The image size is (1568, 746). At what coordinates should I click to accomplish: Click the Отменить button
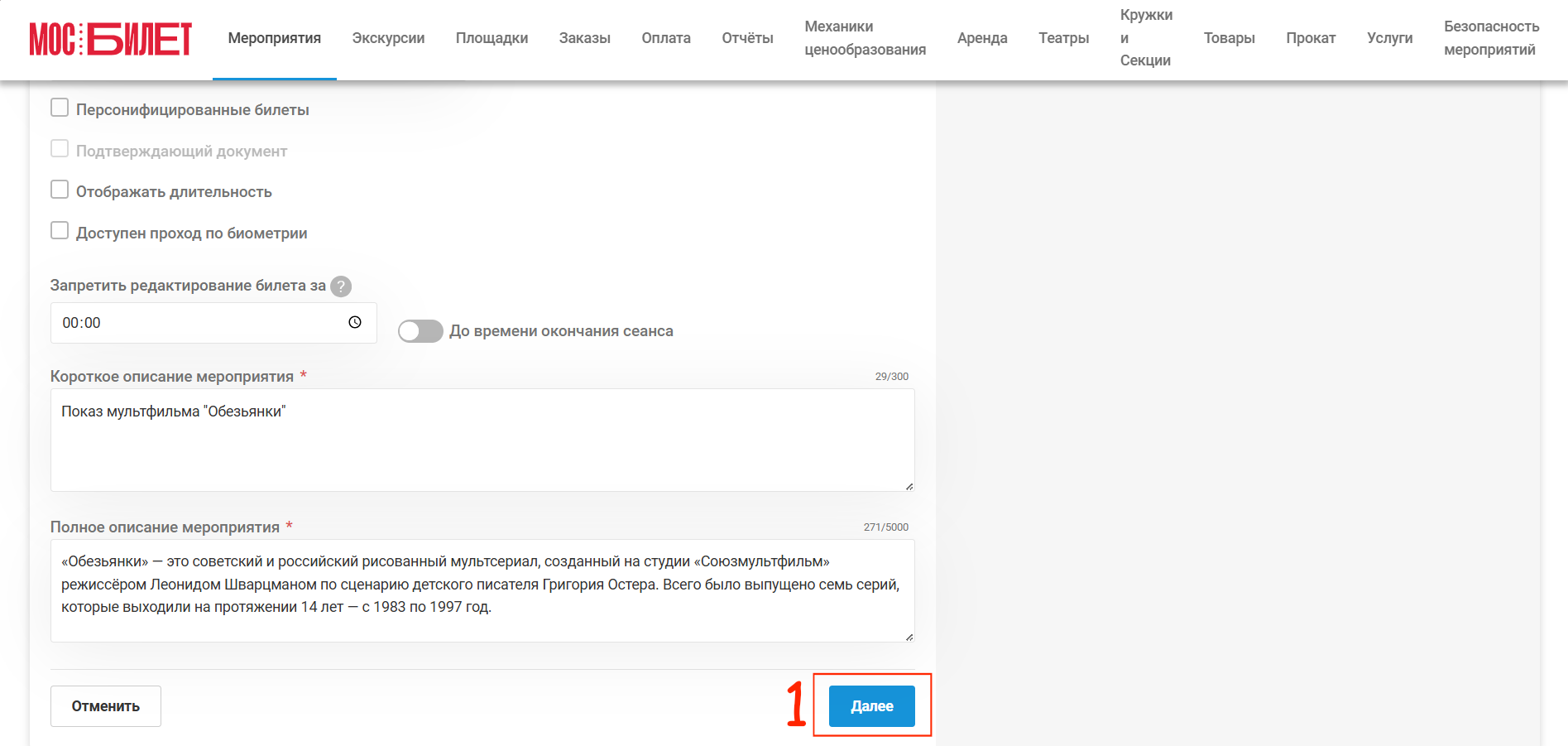point(106,706)
